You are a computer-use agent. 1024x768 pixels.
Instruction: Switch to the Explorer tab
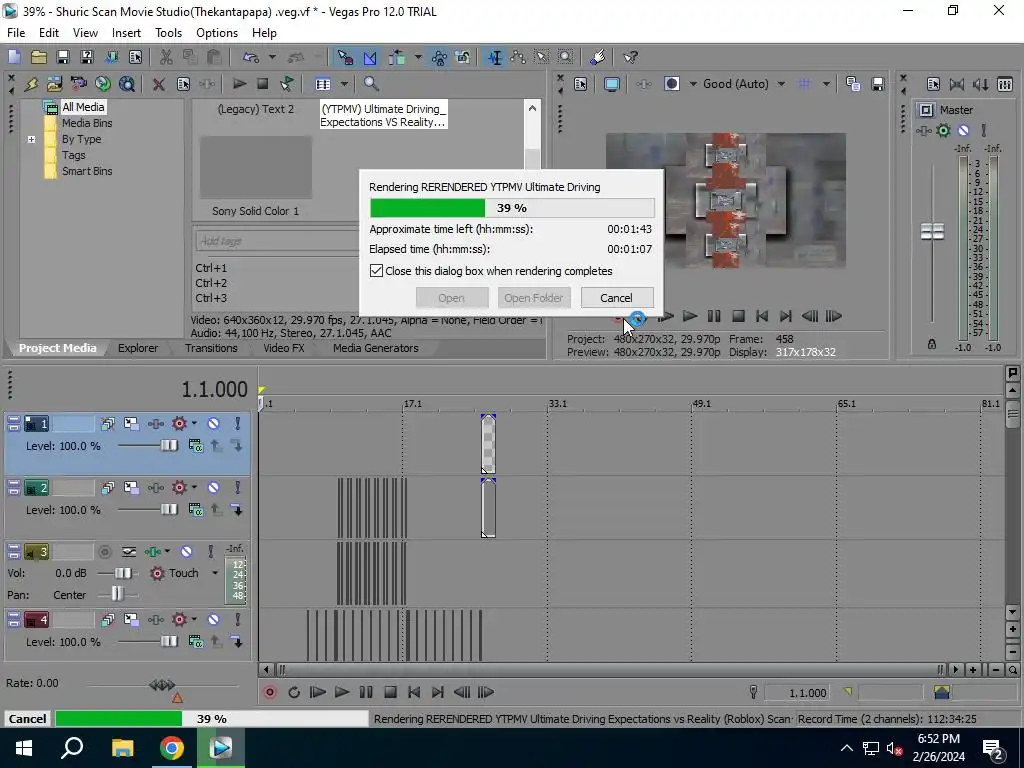[138, 348]
